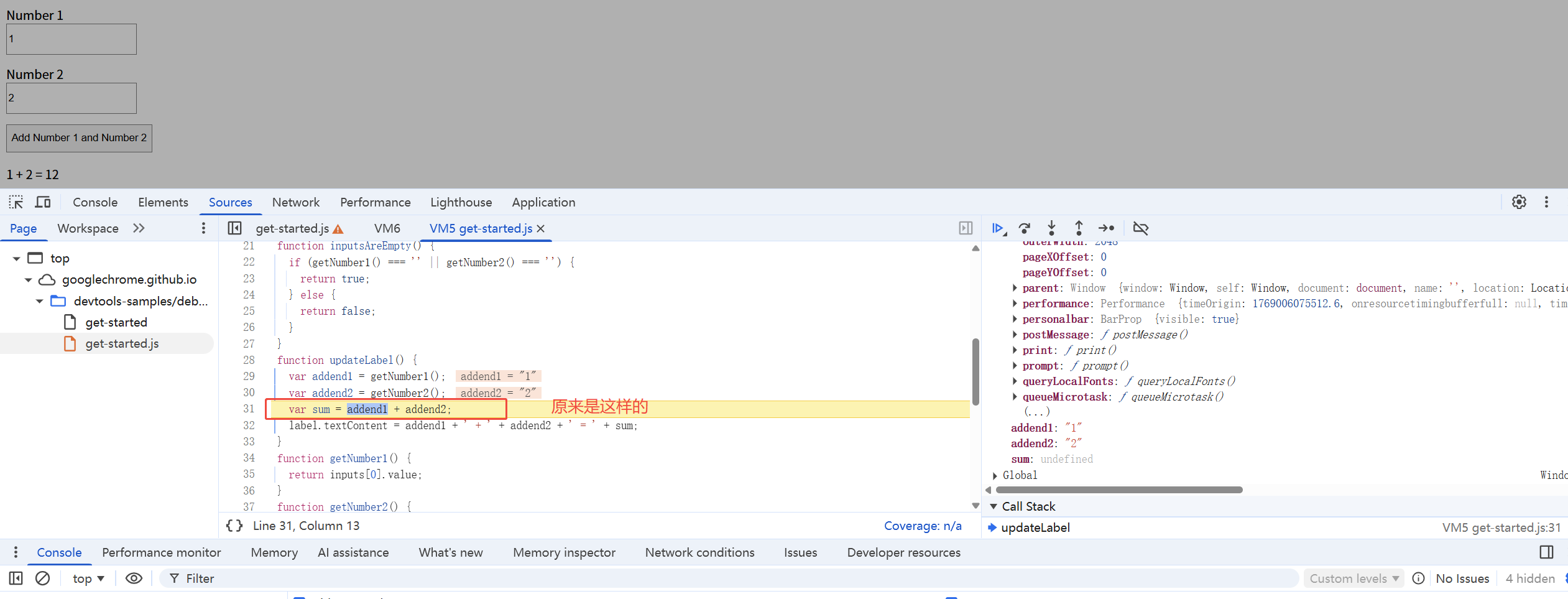The height and width of the screenshot is (599, 1568).
Task: Click the Scope pane horizontal scrollbar
Action: (1119, 490)
